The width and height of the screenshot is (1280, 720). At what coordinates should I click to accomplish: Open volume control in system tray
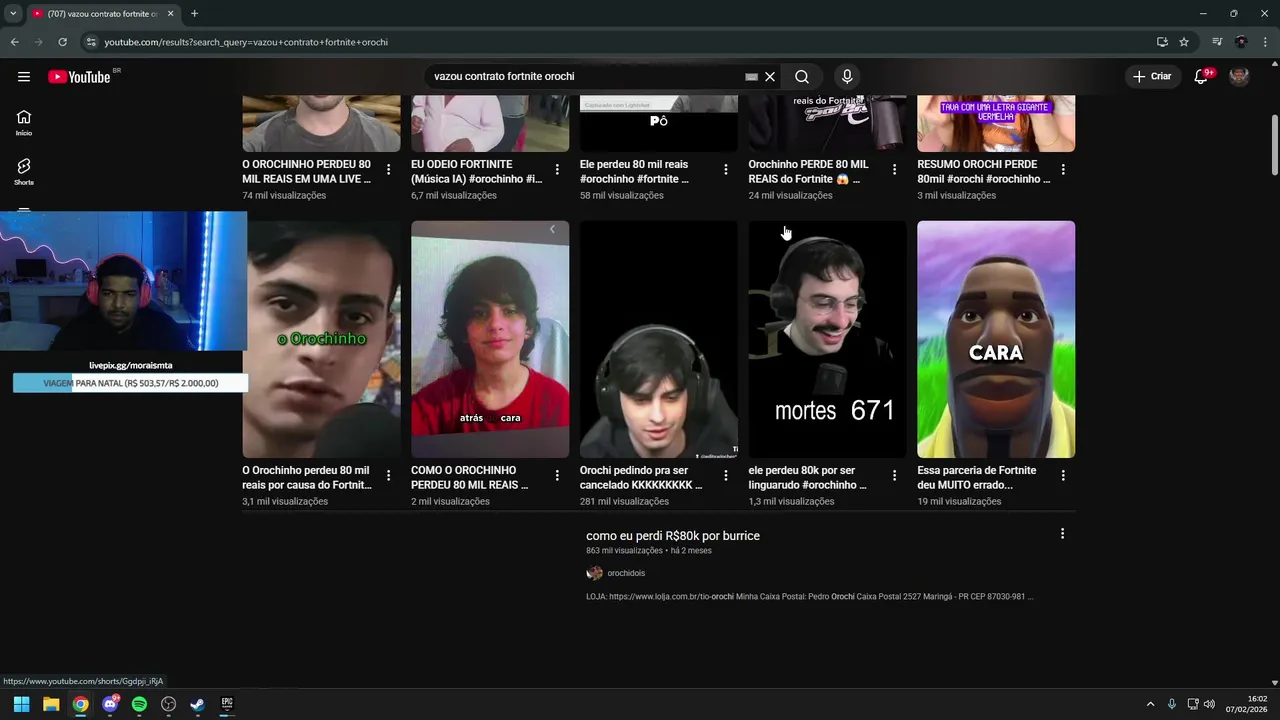(1209, 704)
